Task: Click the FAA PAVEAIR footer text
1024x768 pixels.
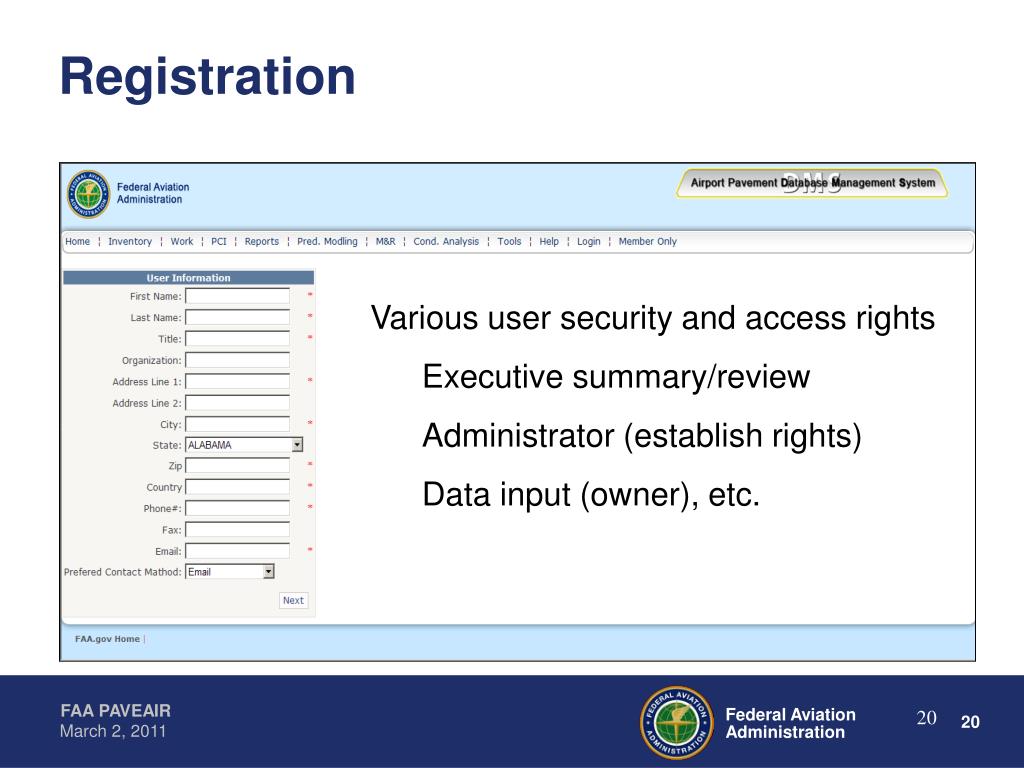Action: click(x=116, y=711)
